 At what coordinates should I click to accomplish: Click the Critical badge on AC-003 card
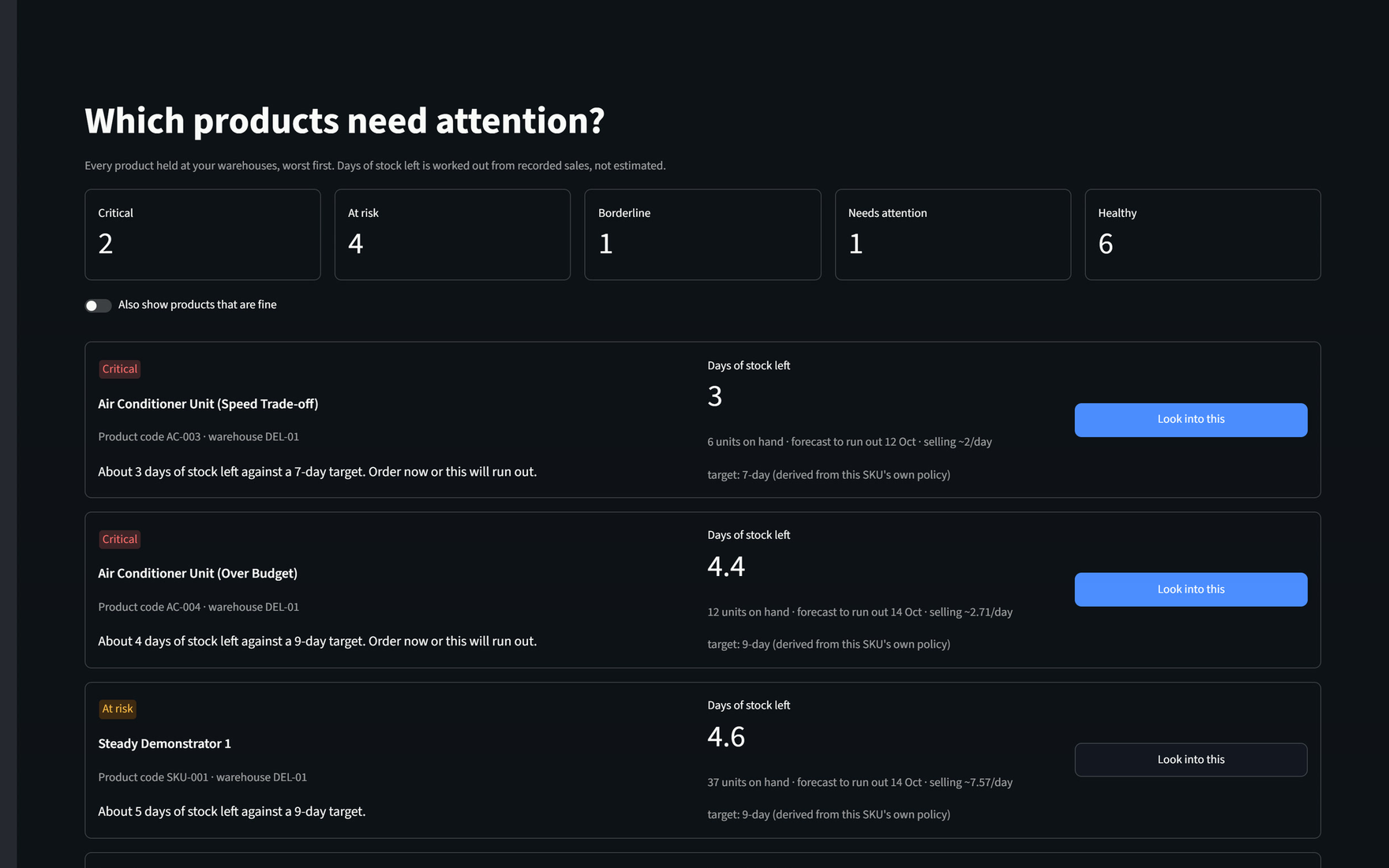point(120,369)
